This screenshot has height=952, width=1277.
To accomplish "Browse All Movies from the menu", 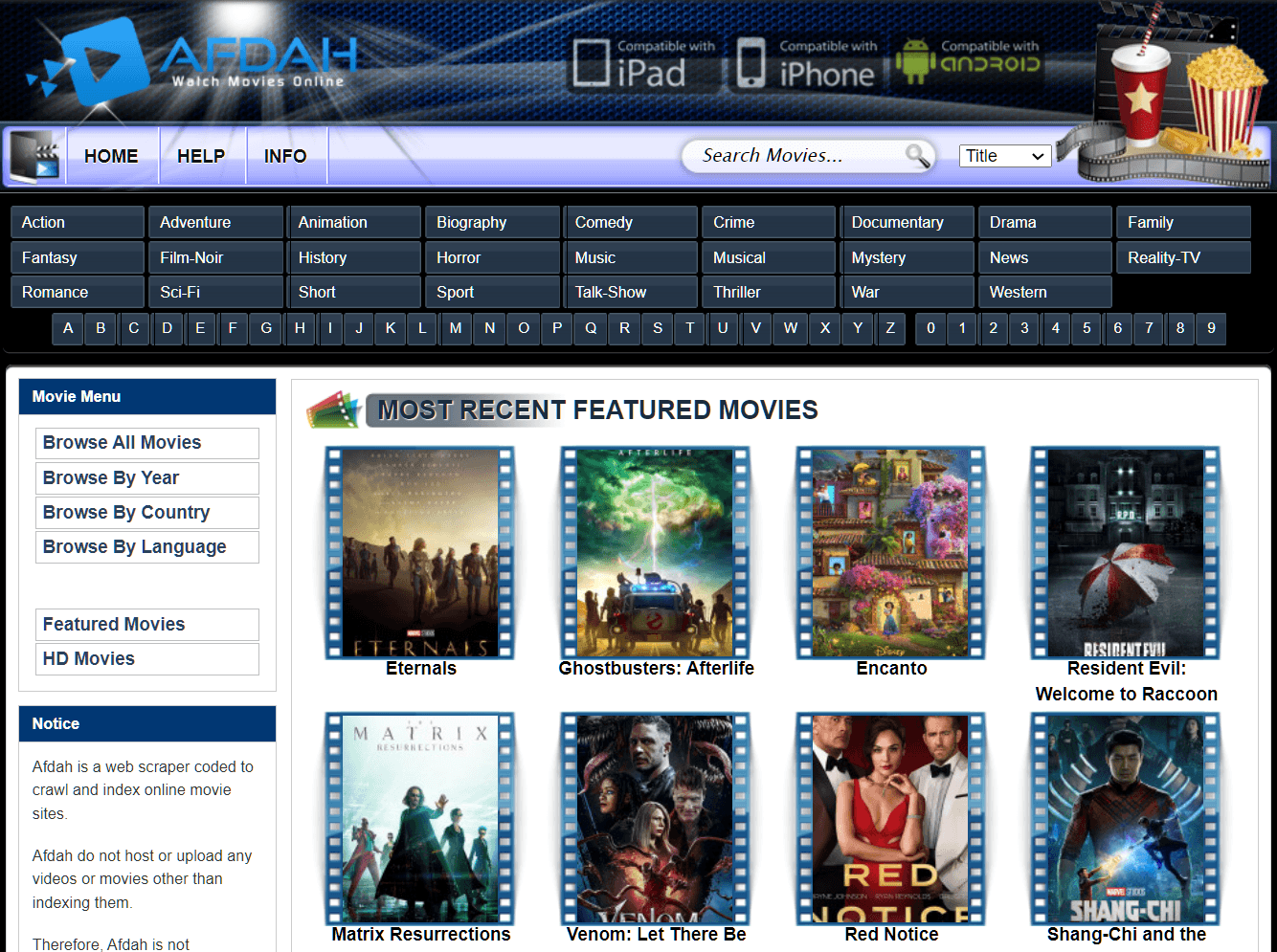I will (x=146, y=442).
